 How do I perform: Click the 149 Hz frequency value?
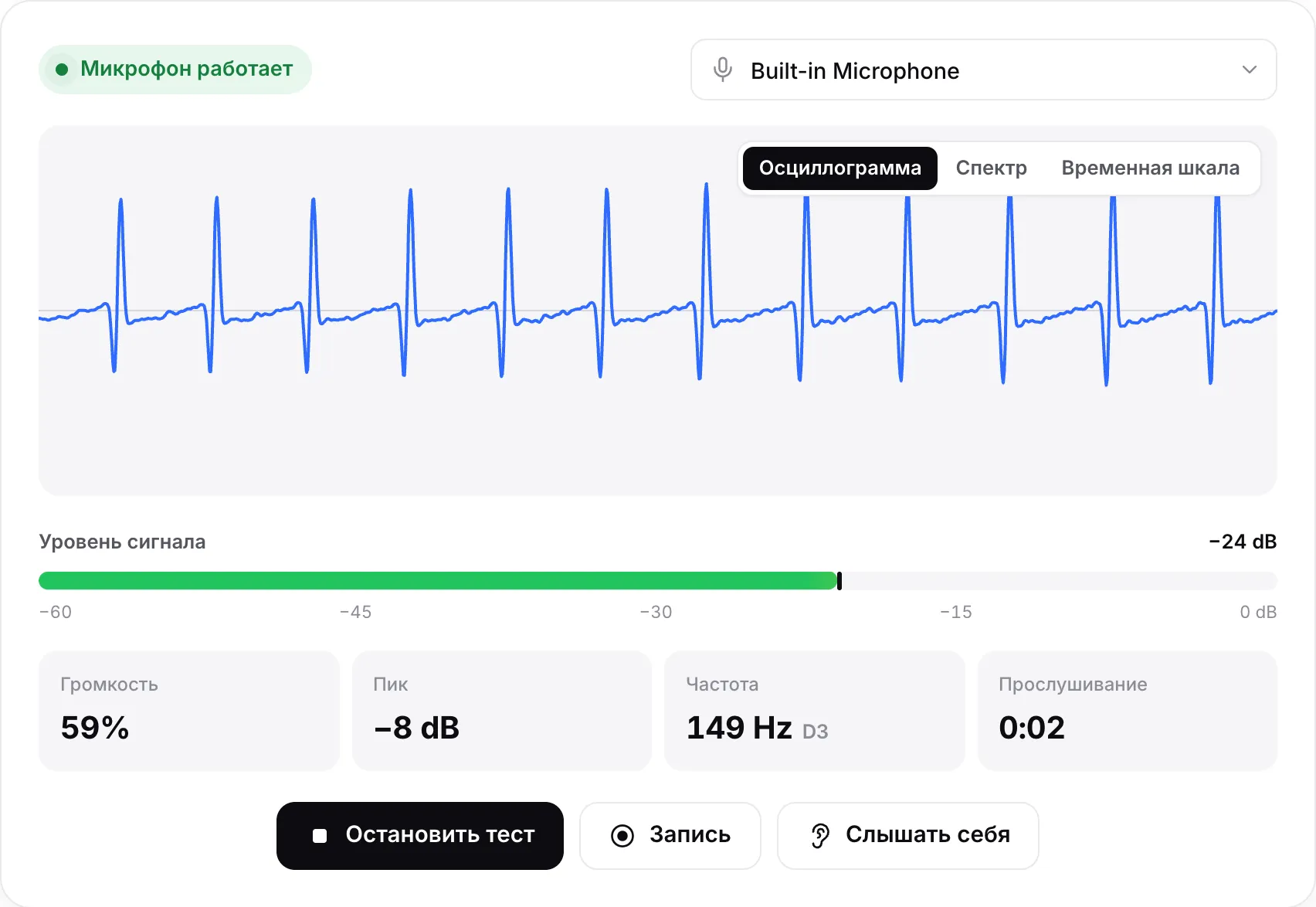coord(739,728)
